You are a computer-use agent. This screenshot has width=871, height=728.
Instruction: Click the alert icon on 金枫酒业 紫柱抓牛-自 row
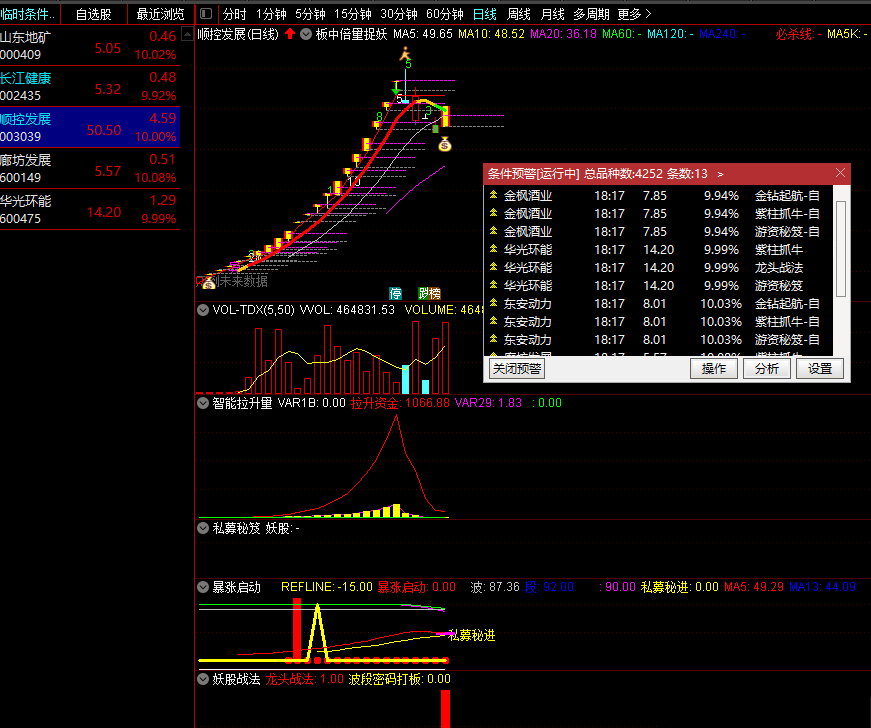(x=493, y=213)
